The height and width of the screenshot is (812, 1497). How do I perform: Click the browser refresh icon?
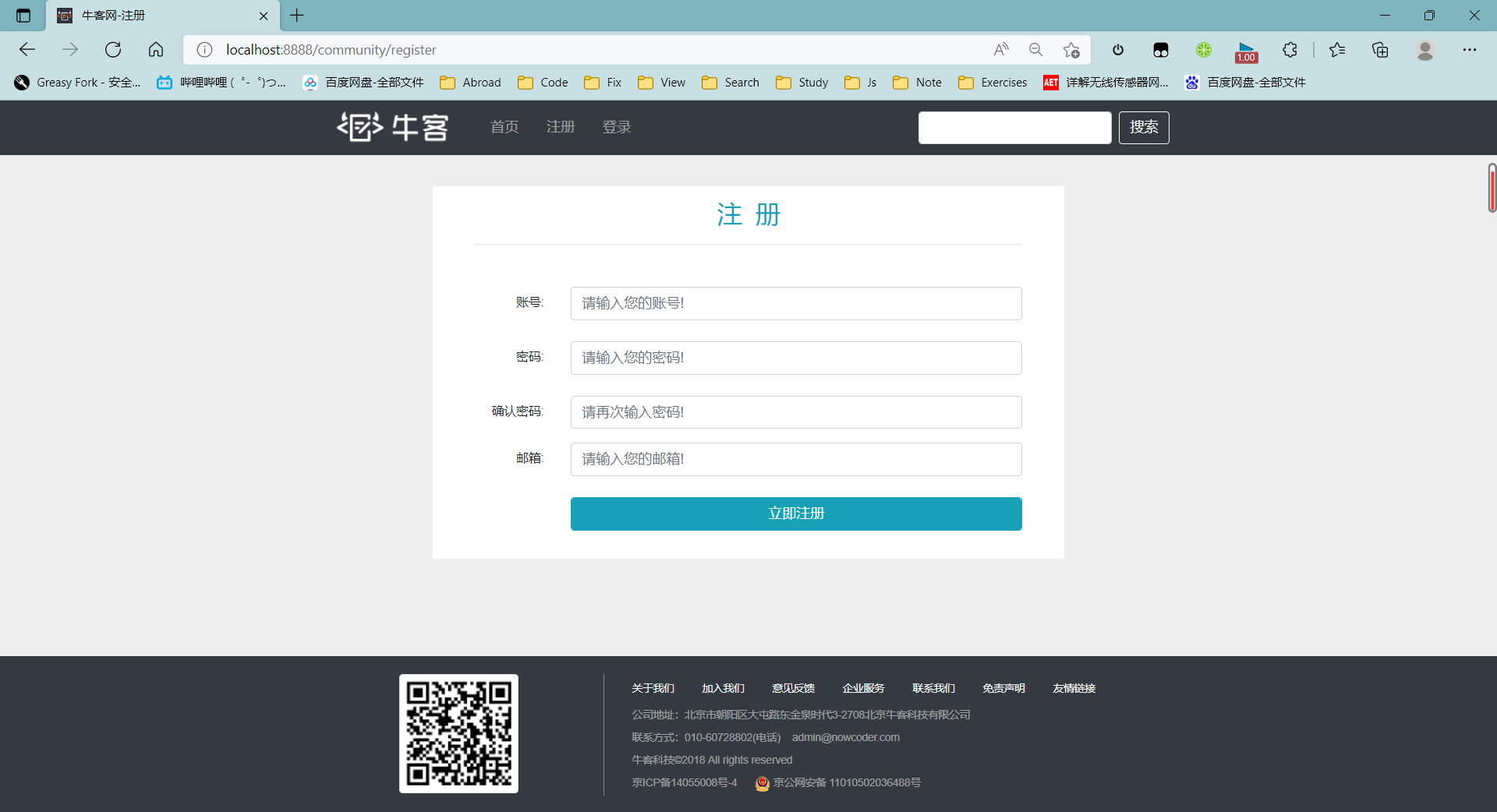[113, 50]
